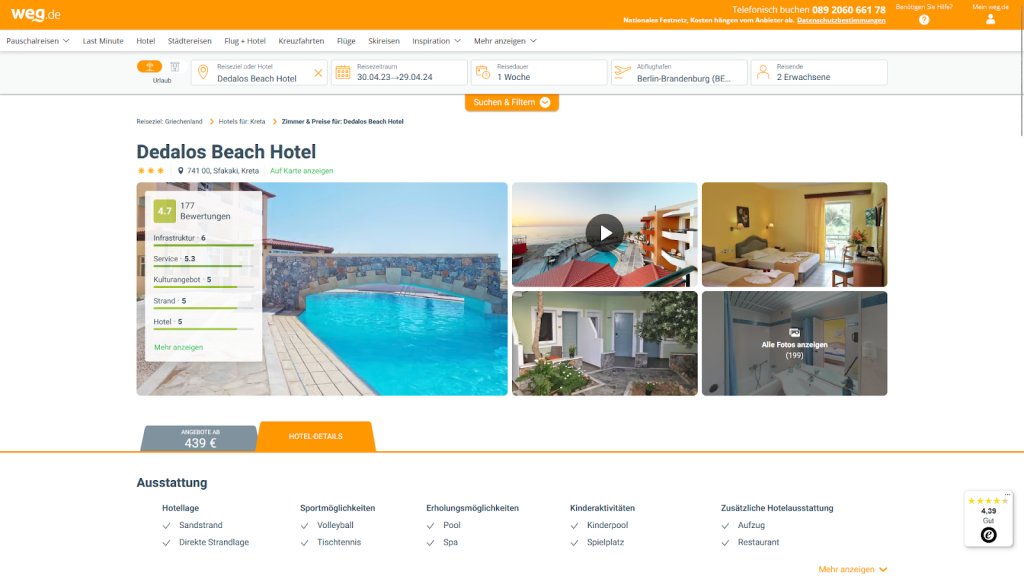1024x576 pixels.
Task: Open the Mein weg.de user account icon
Action: coord(991,19)
